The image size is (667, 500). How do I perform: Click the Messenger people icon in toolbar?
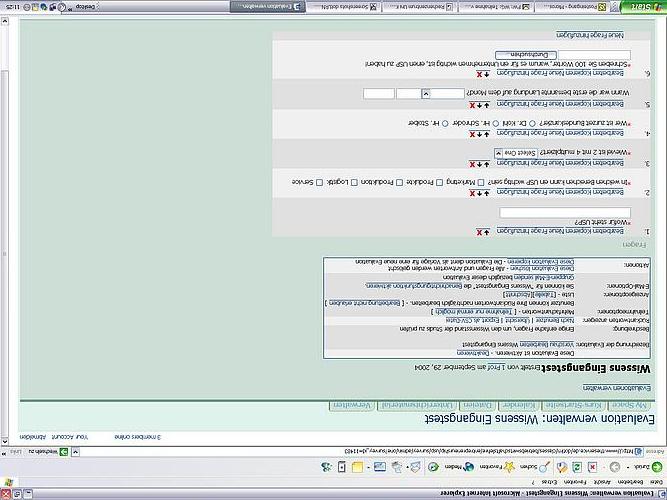[x=326, y=467]
